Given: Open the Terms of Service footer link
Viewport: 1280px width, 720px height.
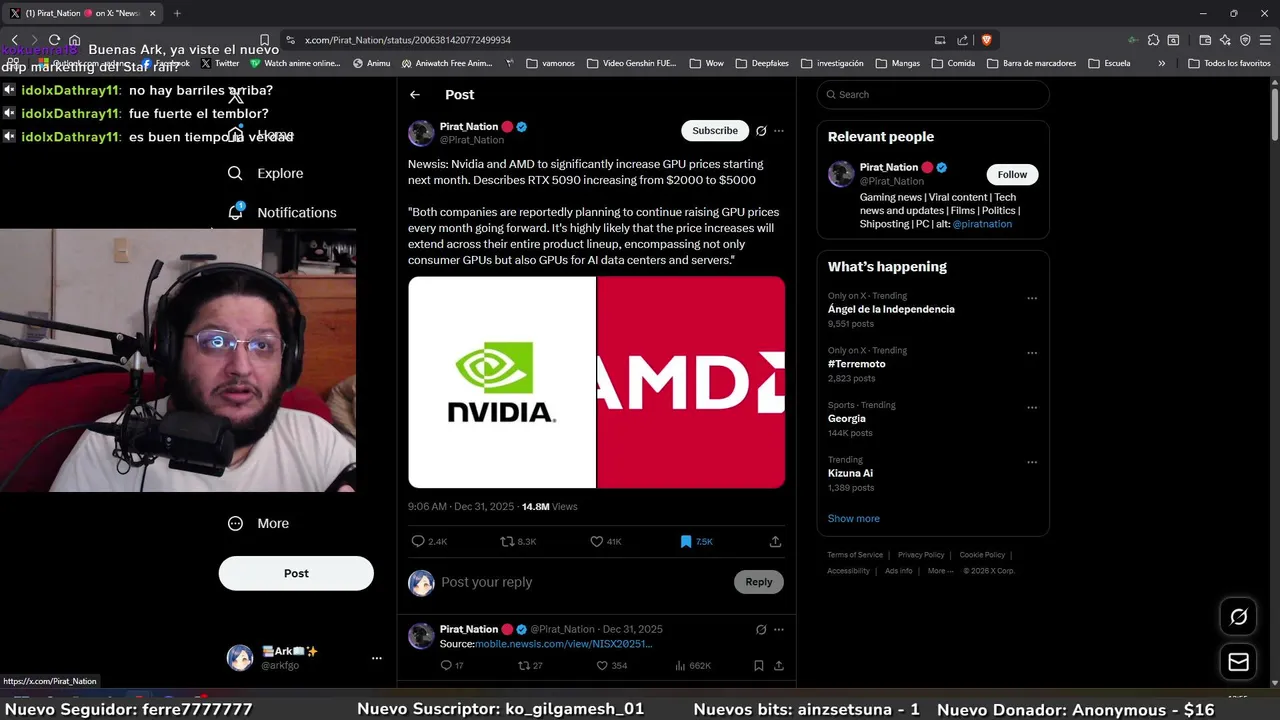Looking at the screenshot, I should (x=855, y=555).
